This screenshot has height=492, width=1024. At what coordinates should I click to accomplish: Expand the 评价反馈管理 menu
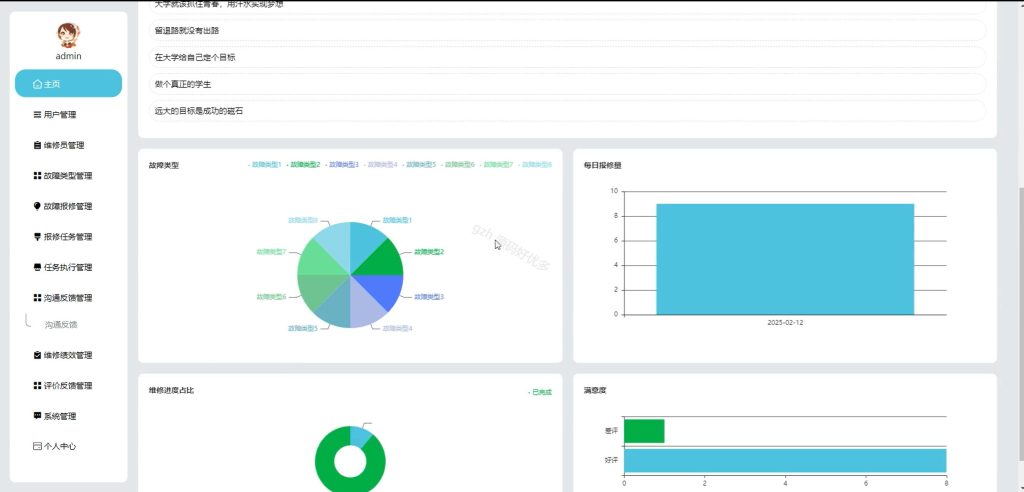(x=69, y=385)
